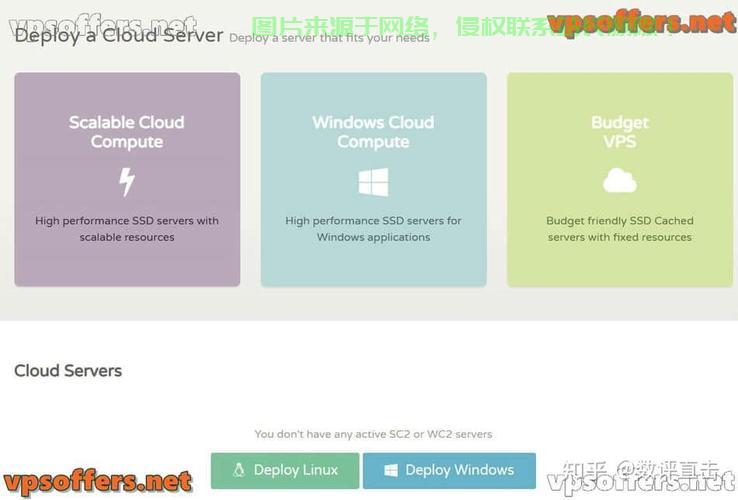Screen dimensions: 738x500
Task: Click the scalable resources SSD servers description
Action: (127, 229)
